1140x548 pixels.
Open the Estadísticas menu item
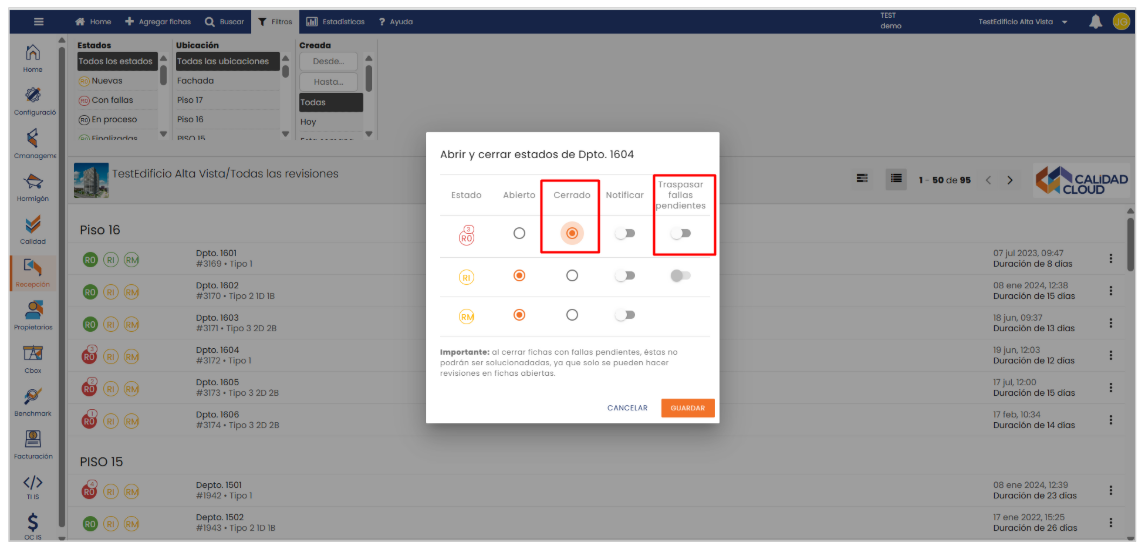[x=335, y=22]
